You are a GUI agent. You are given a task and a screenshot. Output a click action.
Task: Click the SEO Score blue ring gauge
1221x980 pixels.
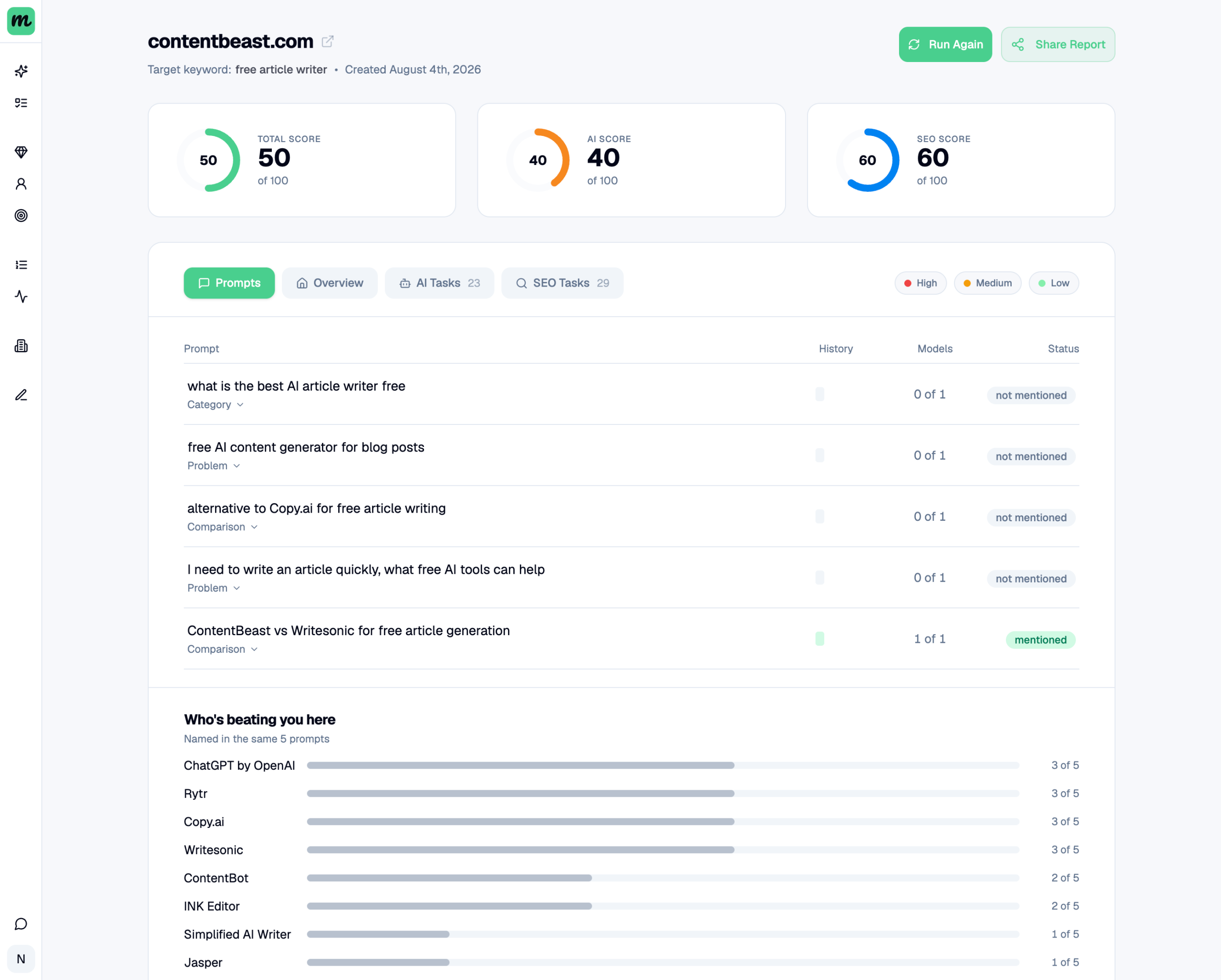click(868, 160)
